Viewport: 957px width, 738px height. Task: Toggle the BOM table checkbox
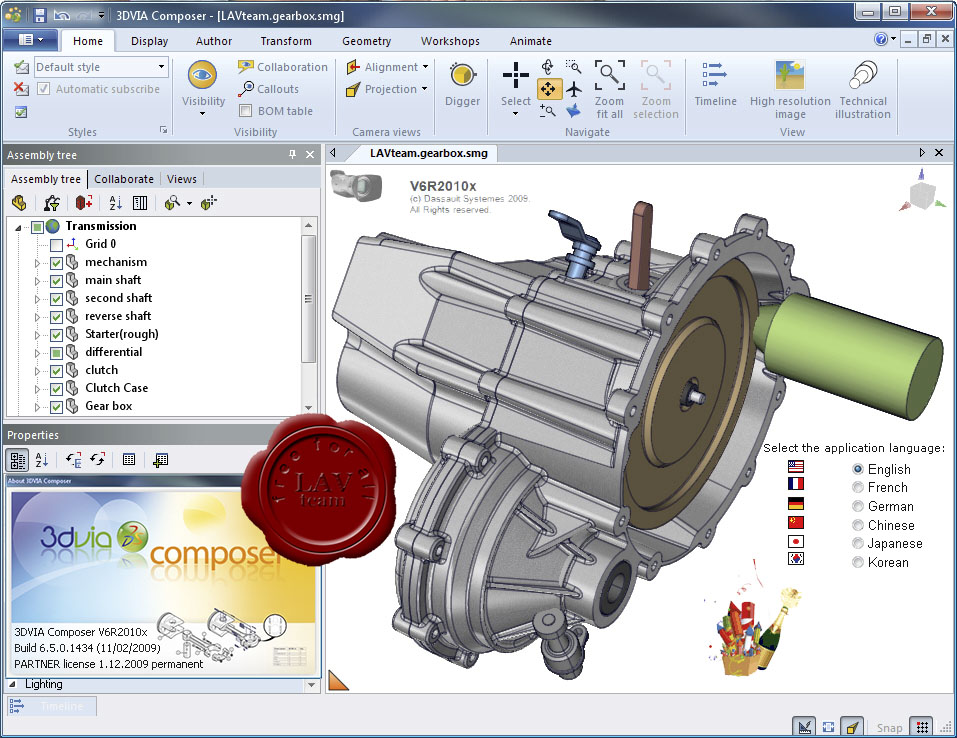coord(245,111)
